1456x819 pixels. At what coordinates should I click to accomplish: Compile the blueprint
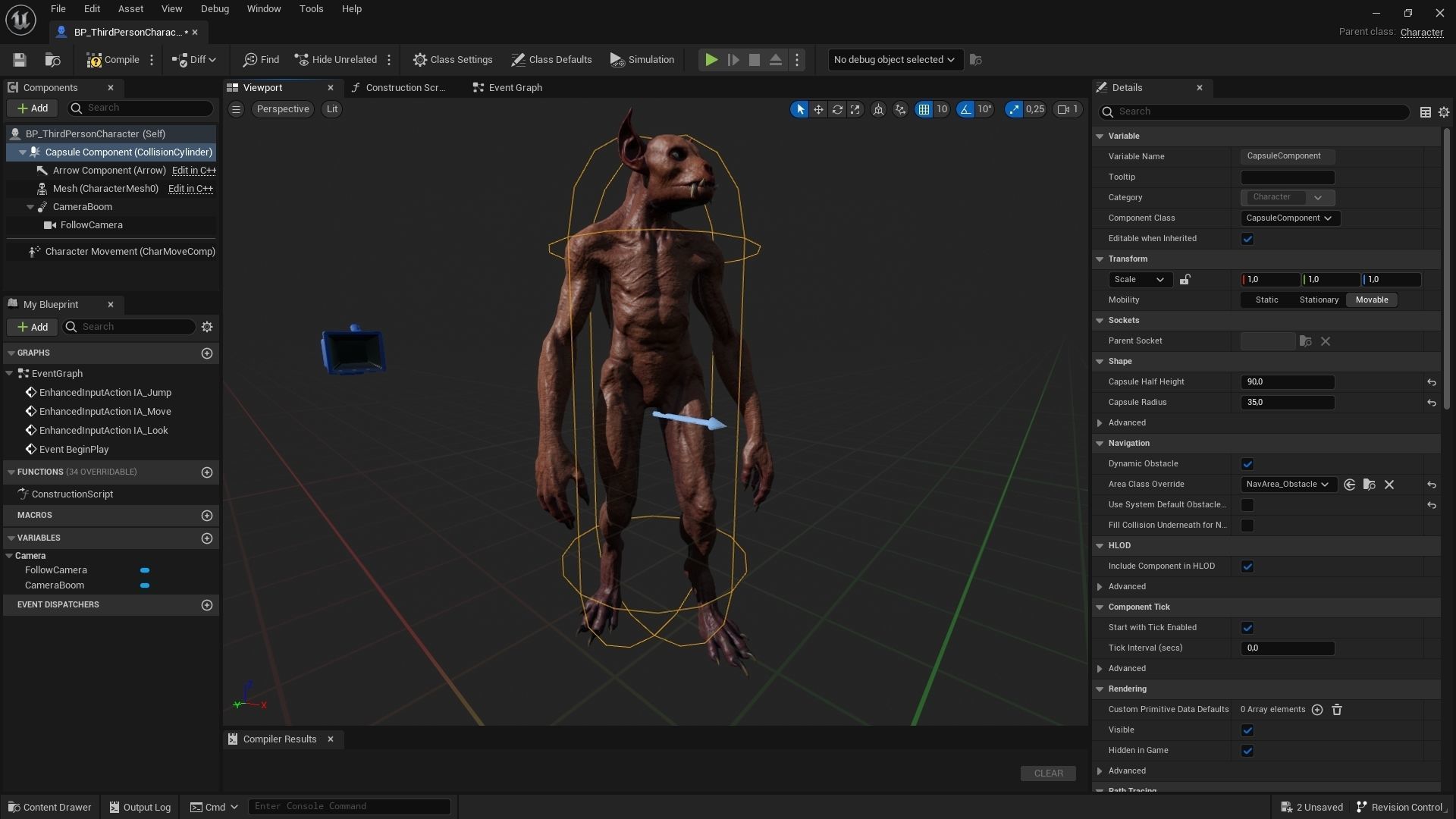pyautogui.click(x=113, y=60)
